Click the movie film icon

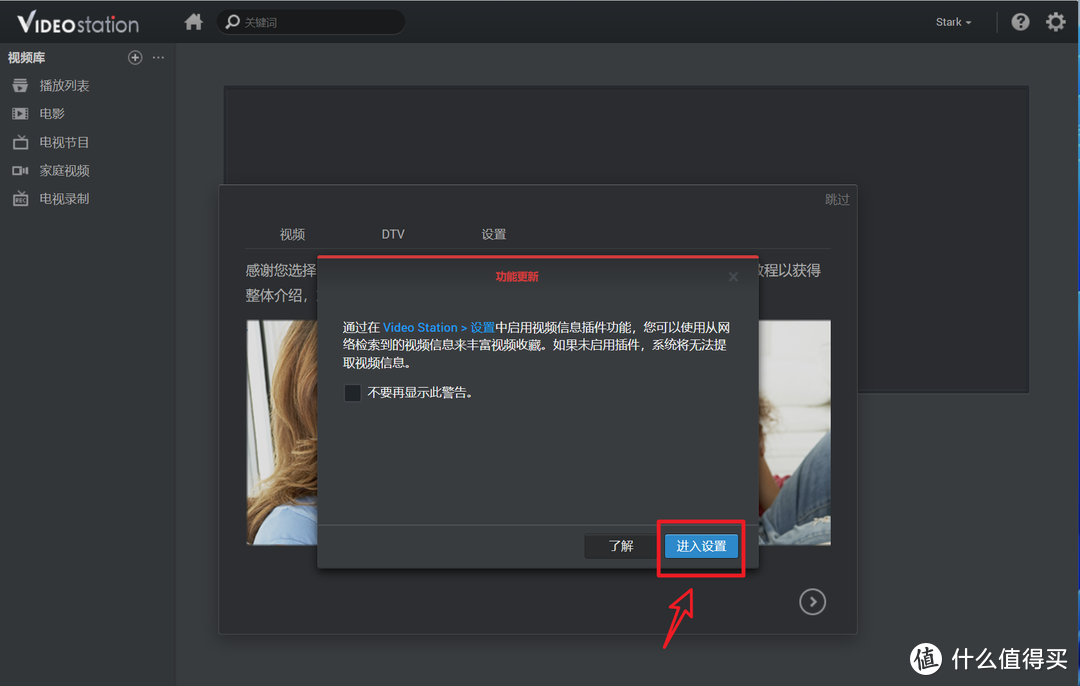pos(21,114)
